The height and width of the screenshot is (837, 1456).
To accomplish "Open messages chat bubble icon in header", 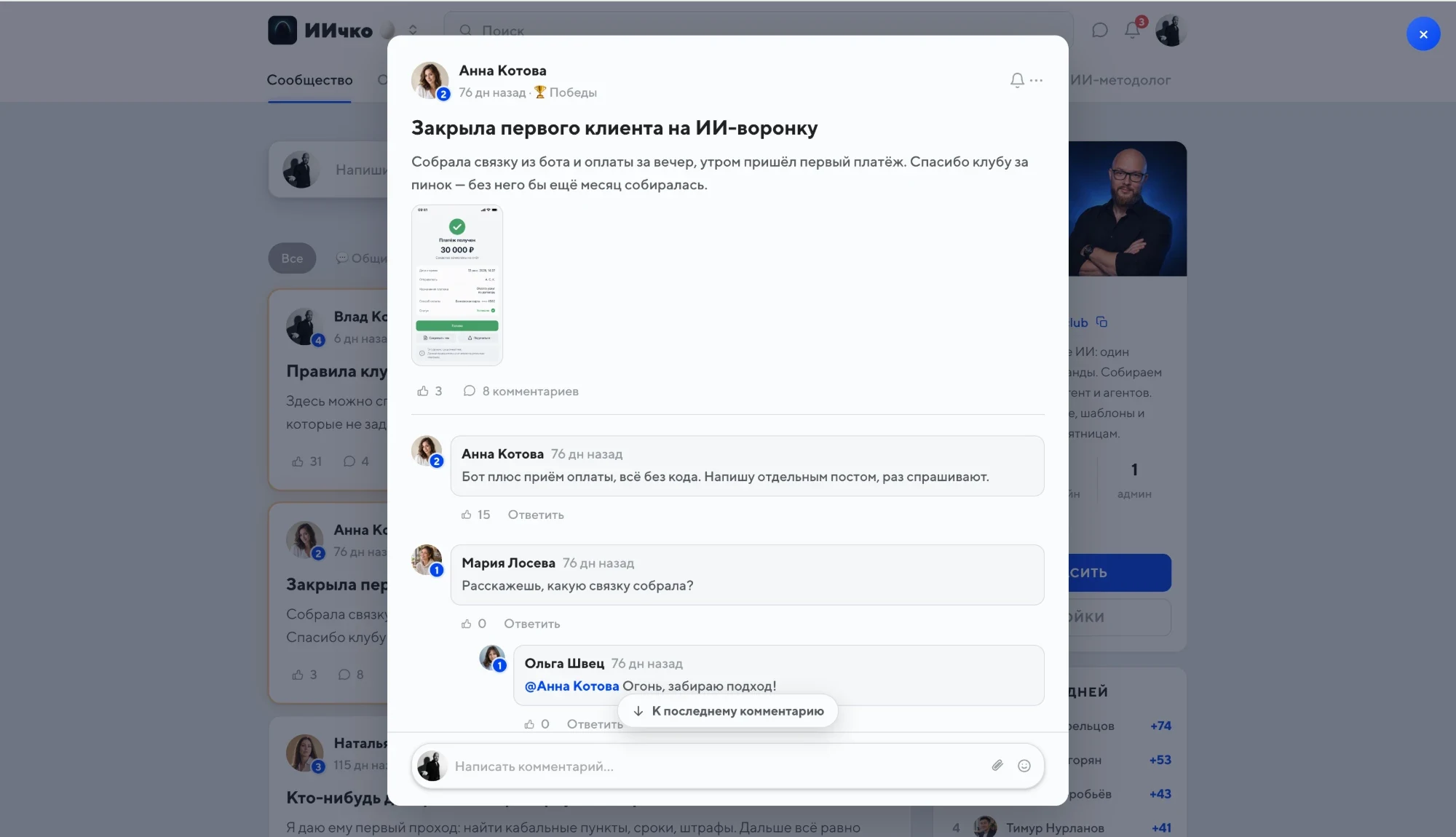I will 1100,31.
